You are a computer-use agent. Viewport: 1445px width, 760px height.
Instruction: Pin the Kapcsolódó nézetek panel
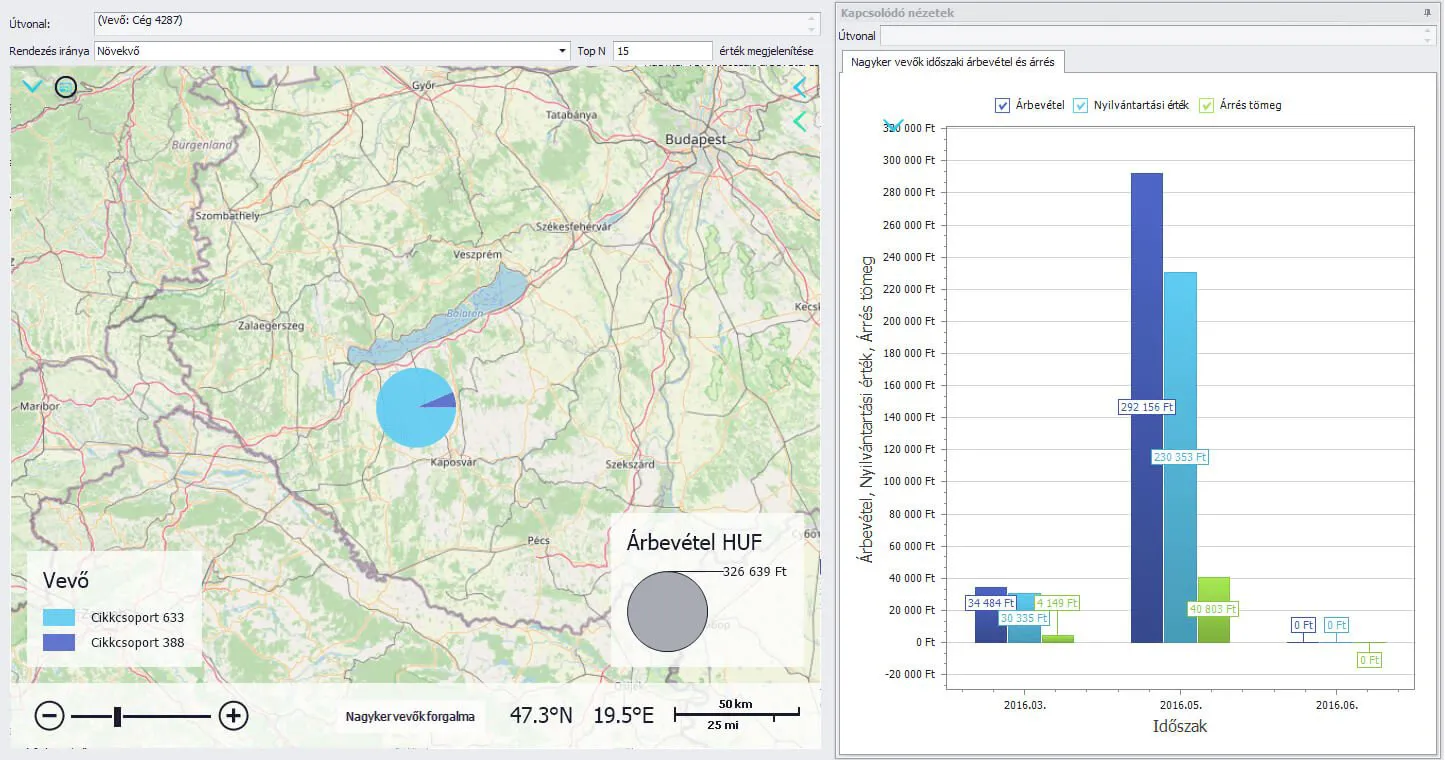pos(1427,13)
